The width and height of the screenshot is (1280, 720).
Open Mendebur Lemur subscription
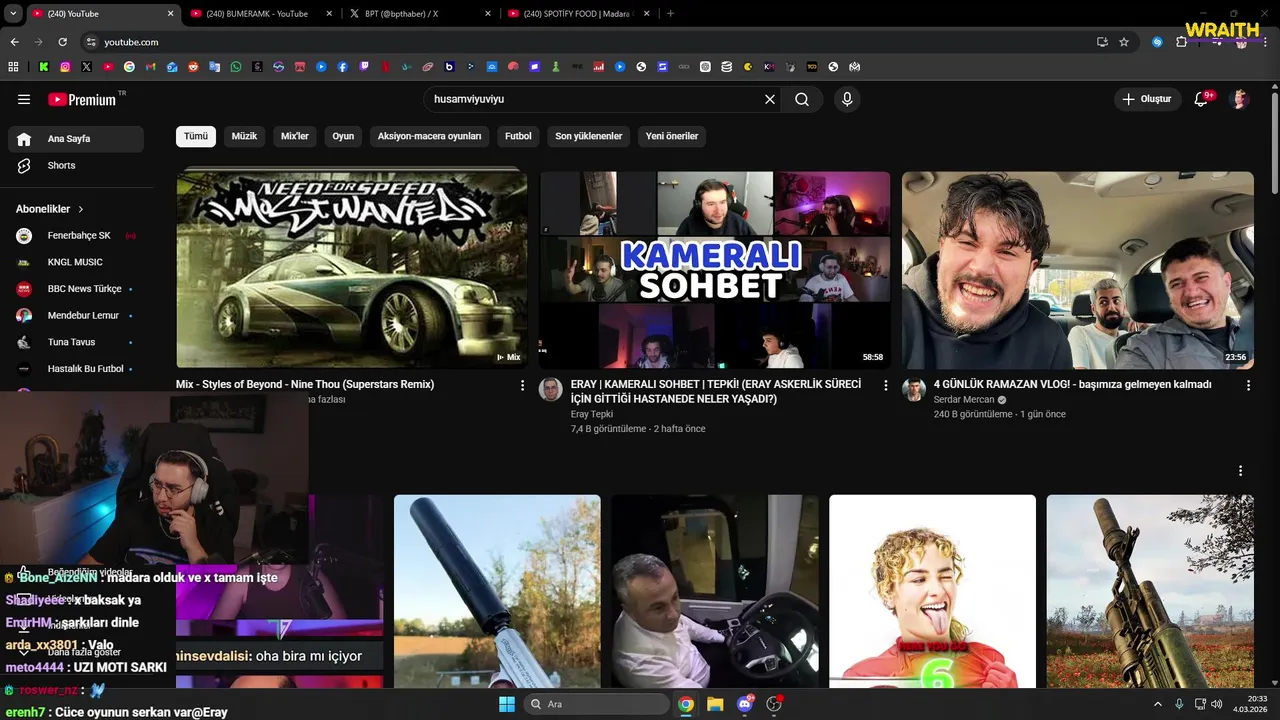point(76,315)
